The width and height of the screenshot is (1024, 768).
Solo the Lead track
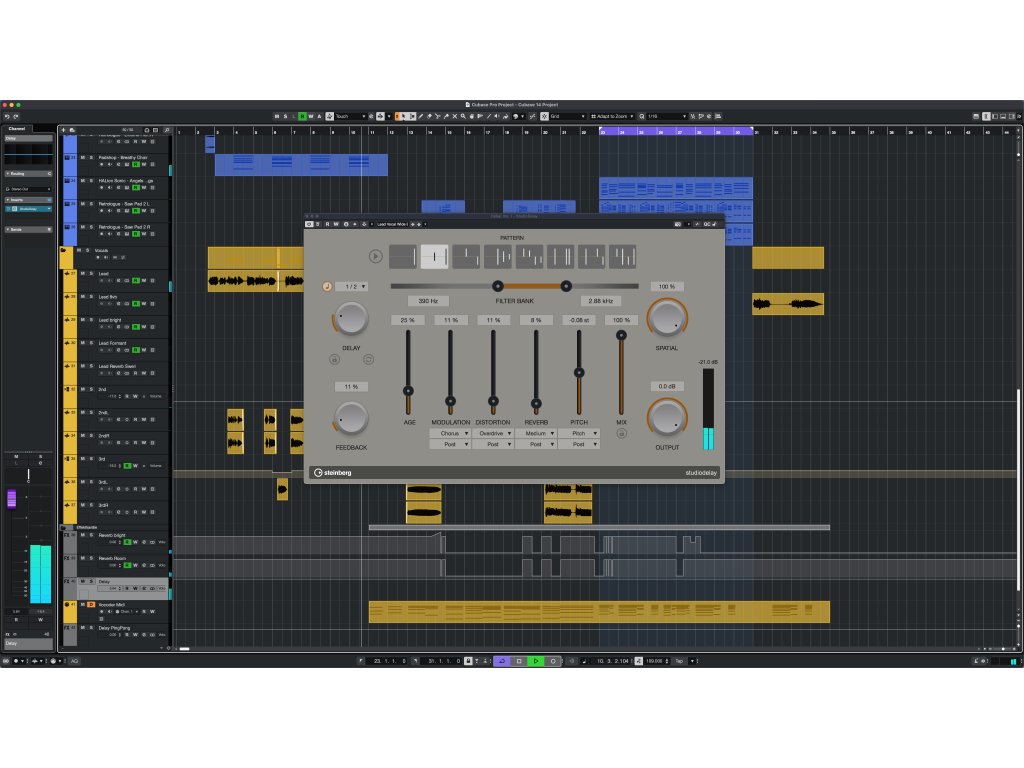91,274
